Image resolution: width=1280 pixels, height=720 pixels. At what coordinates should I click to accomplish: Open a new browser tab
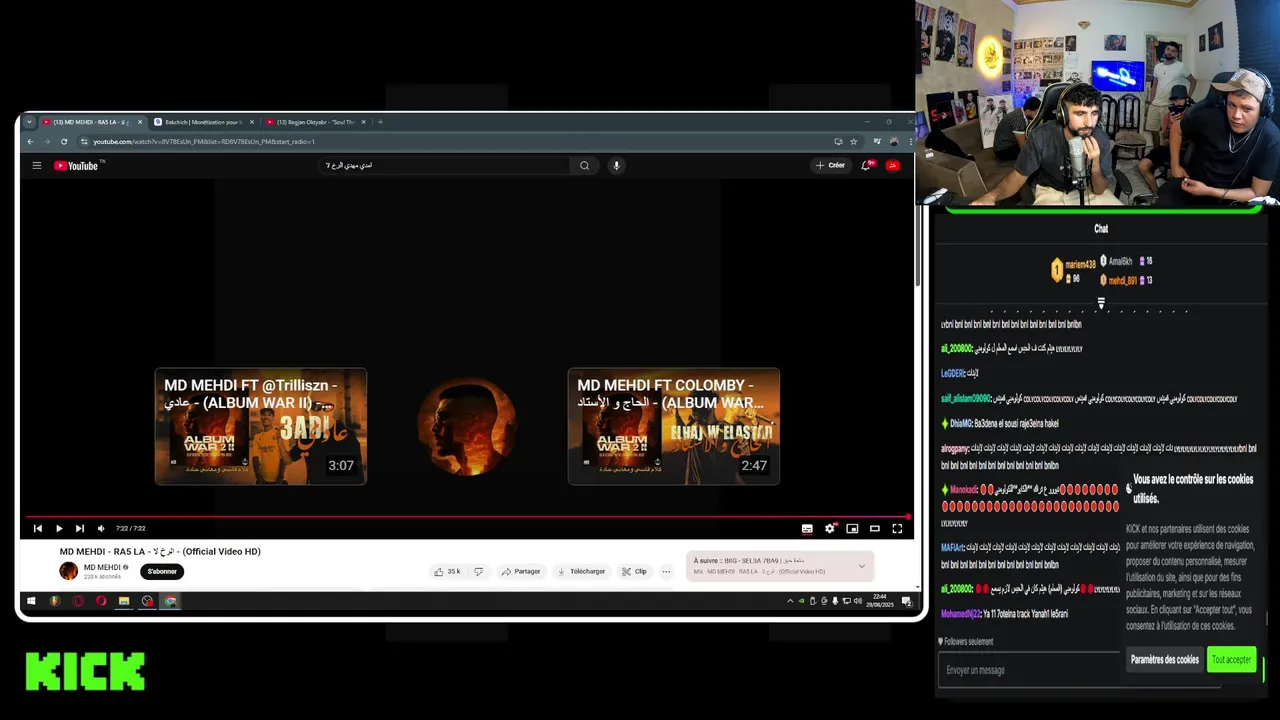[380, 122]
